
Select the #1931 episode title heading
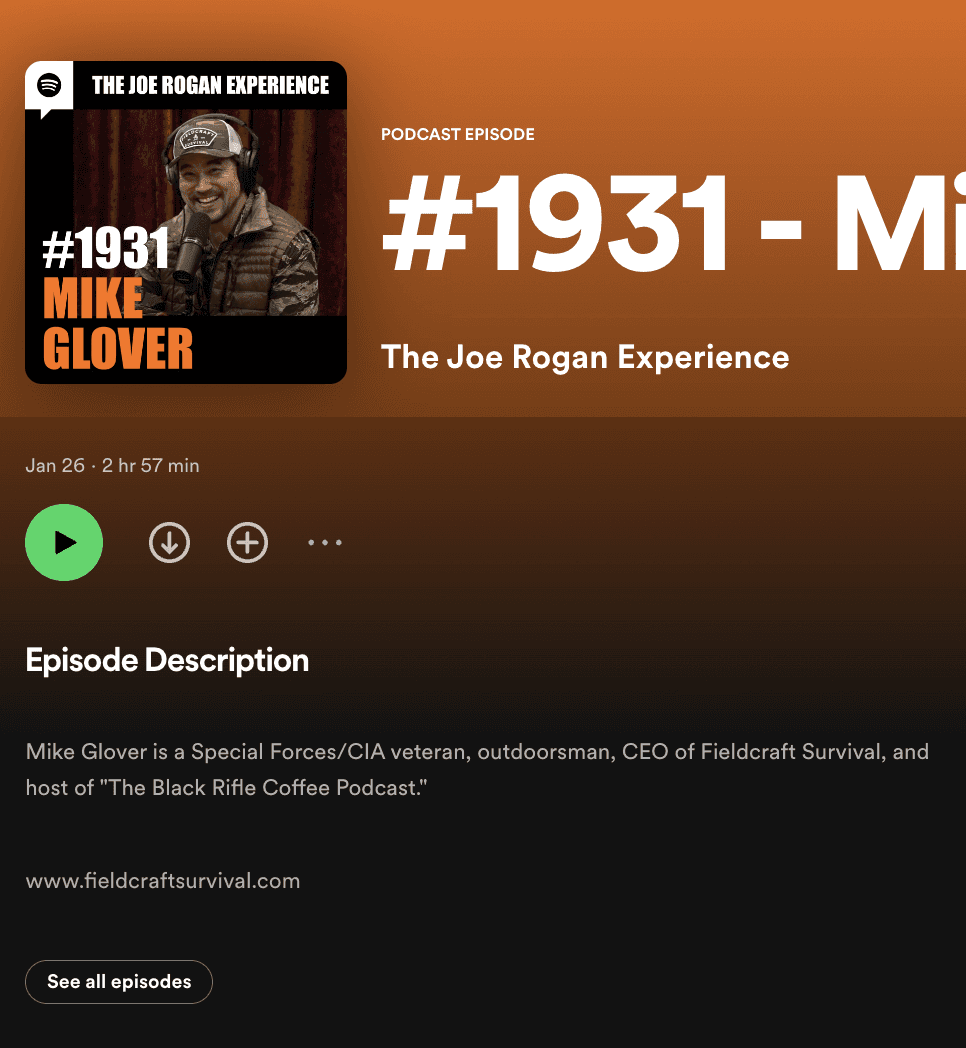coord(673,223)
